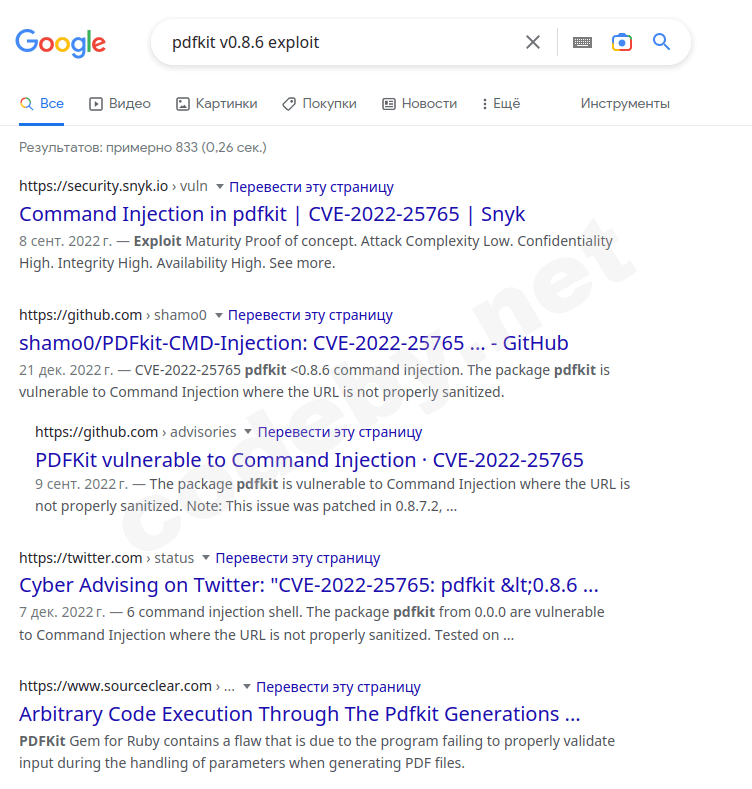Screen dimensions: 752x789
Task: Open dropdown arrow next to twitter.com result
Action: click(x=206, y=558)
